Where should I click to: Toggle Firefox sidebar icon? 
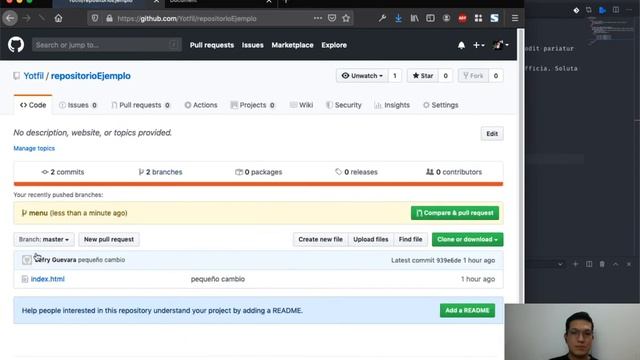(430, 18)
